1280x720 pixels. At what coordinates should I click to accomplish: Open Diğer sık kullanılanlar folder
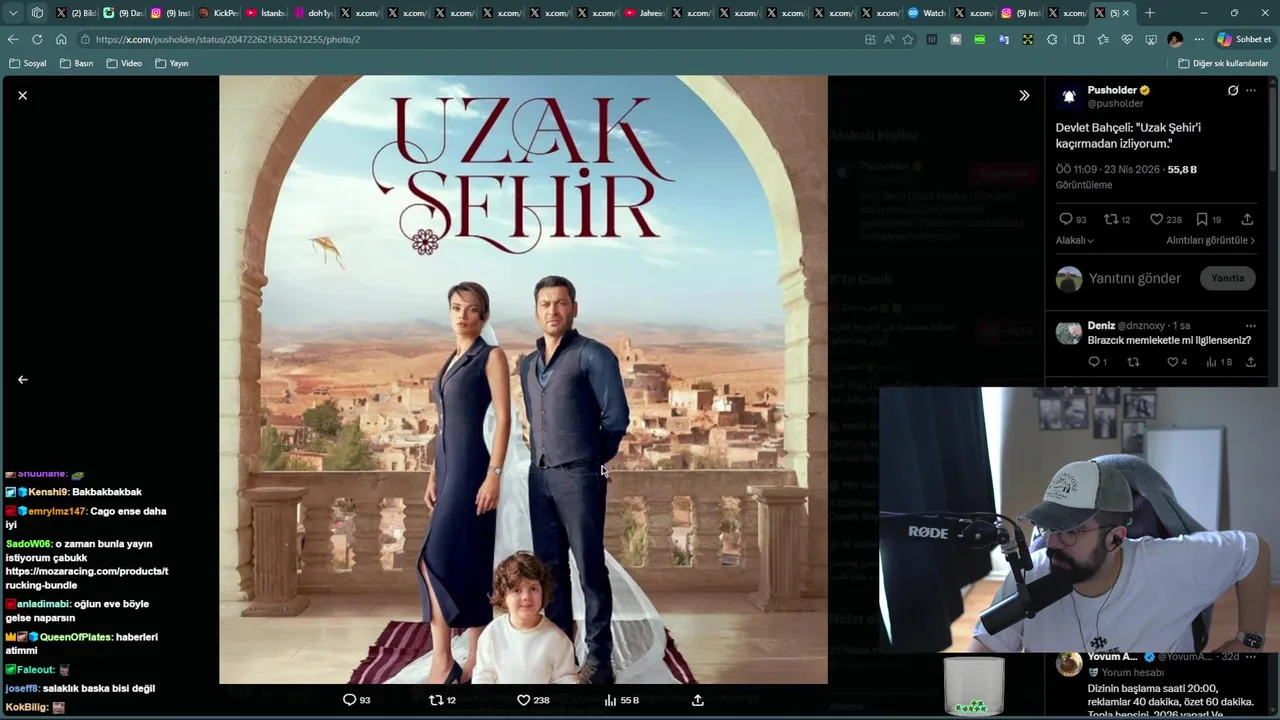pyautogui.click(x=1223, y=63)
